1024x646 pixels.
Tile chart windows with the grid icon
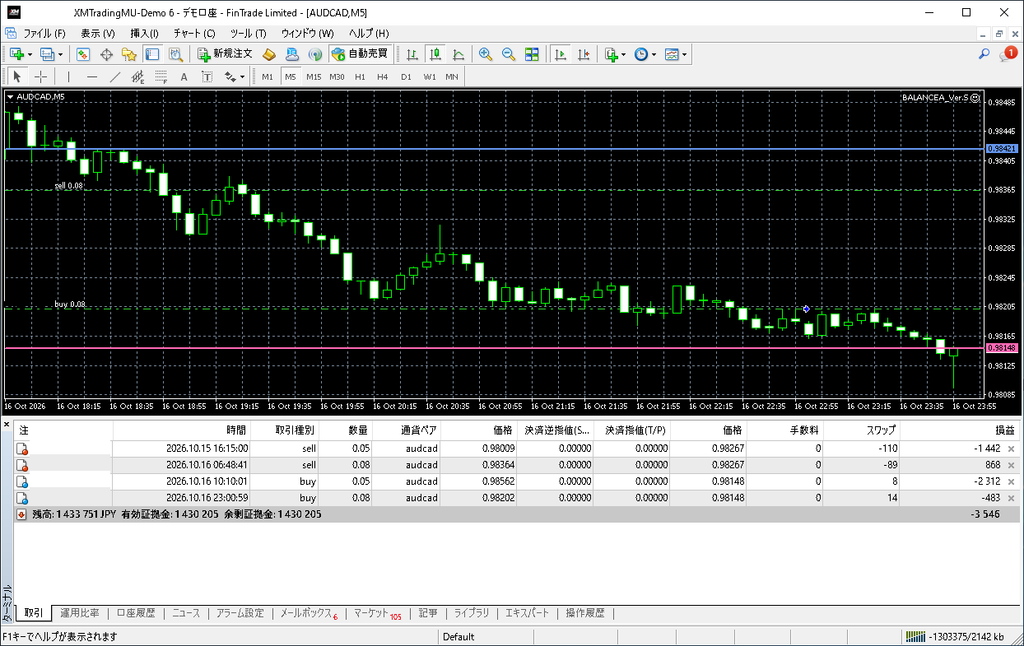(x=532, y=55)
